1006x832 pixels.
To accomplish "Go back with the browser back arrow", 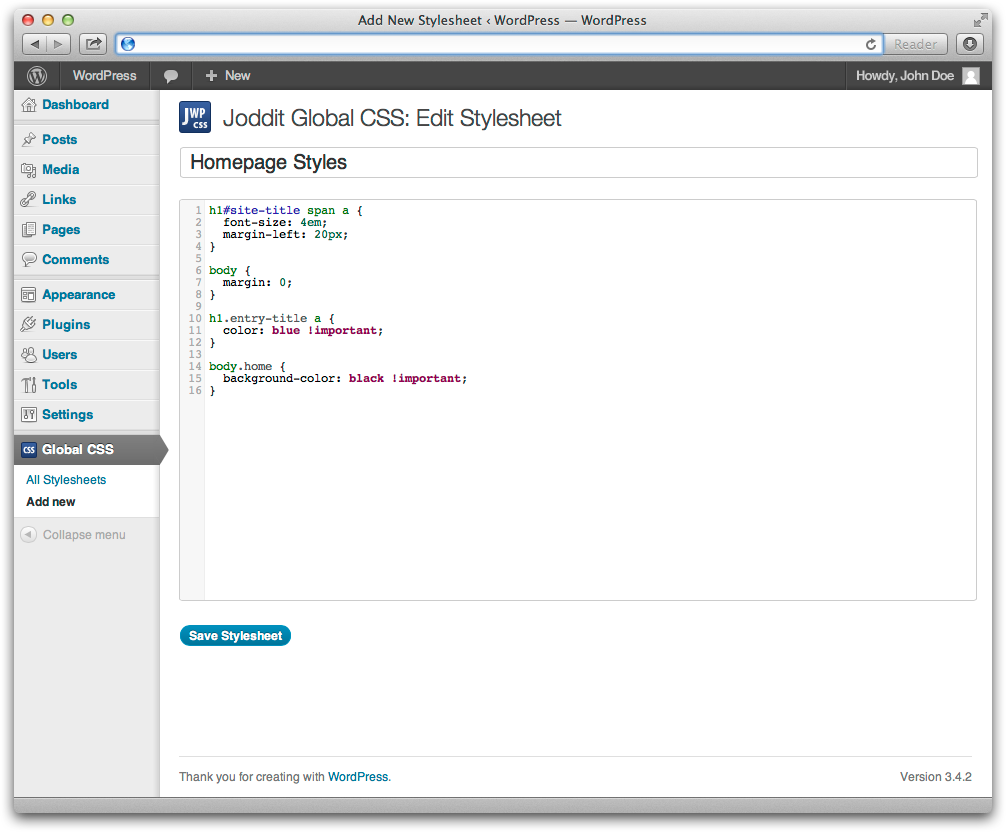I will 35,44.
